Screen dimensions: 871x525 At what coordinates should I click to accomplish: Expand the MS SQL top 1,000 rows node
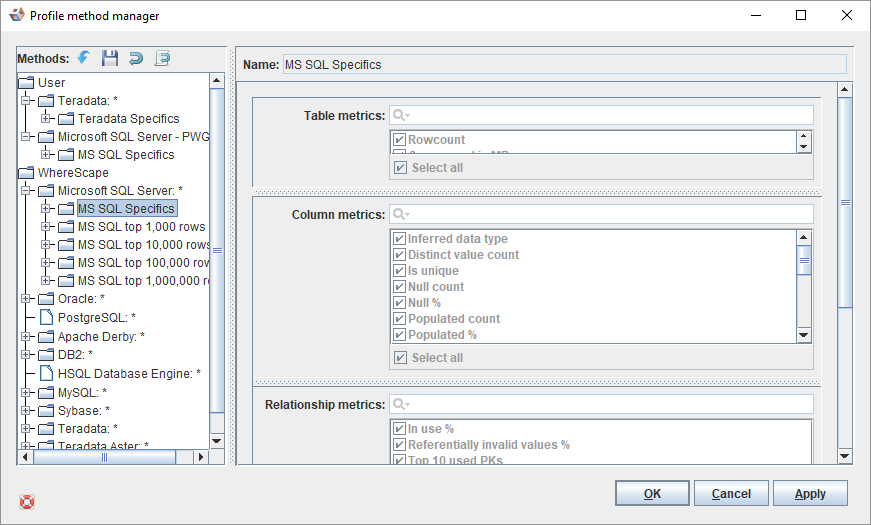(46, 227)
